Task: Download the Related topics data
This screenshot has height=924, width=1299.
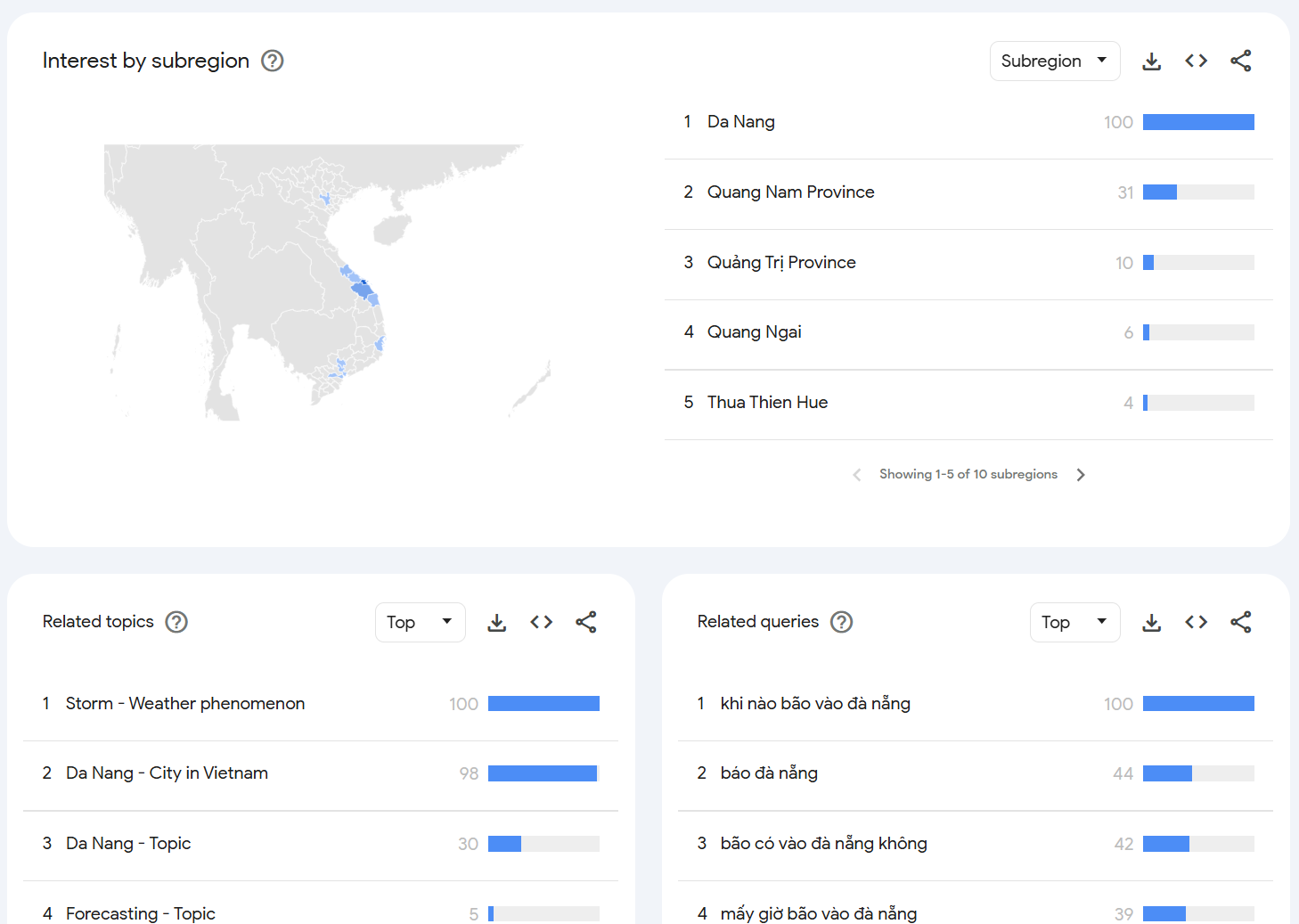Action: click(496, 623)
